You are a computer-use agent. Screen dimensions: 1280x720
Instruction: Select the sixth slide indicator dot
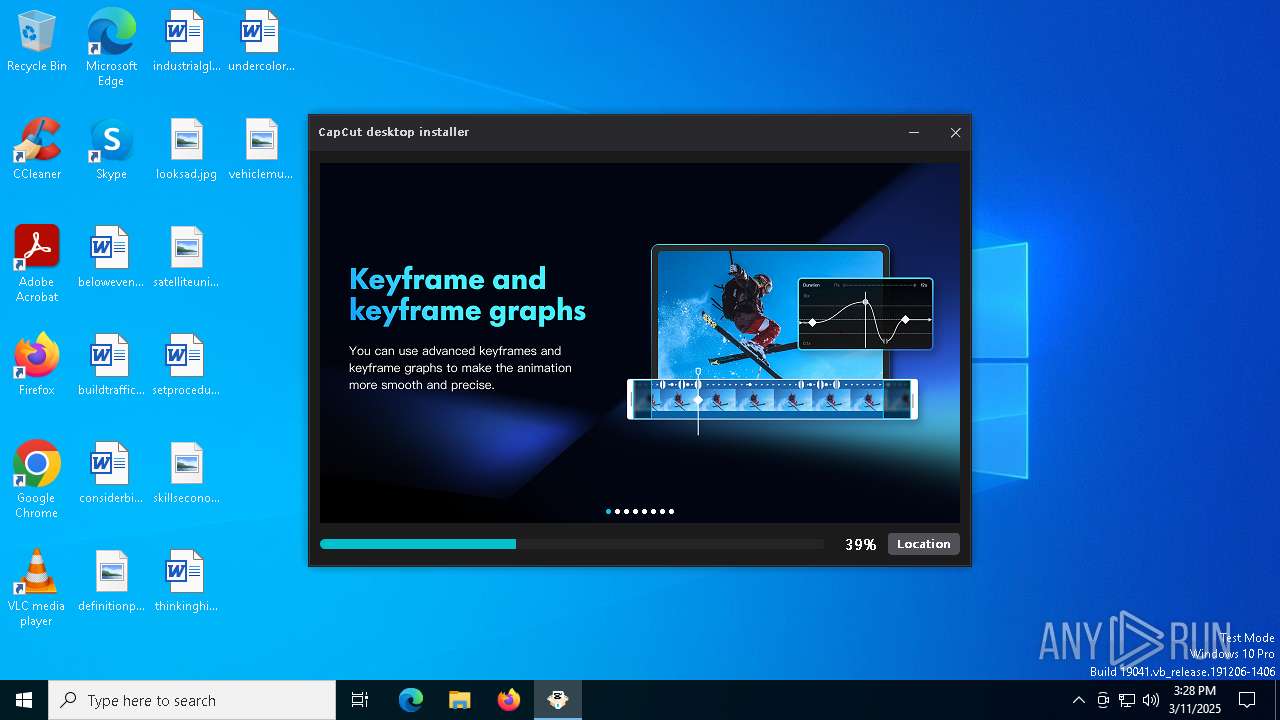click(653, 511)
